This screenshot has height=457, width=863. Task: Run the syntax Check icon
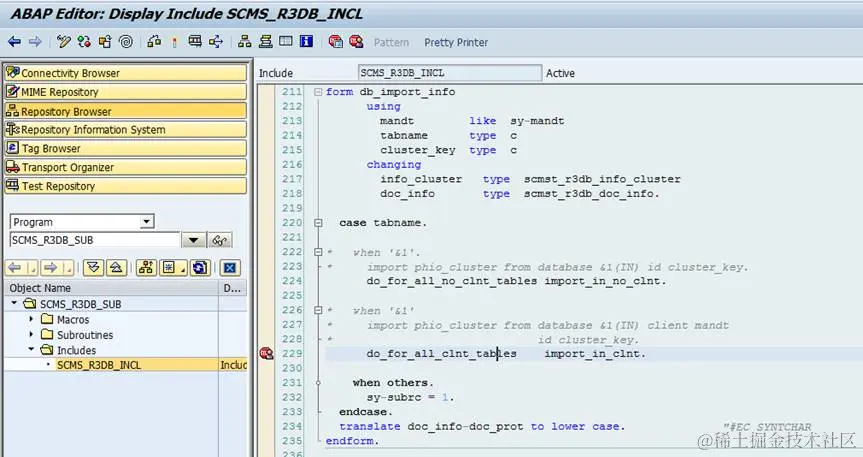(155, 42)
